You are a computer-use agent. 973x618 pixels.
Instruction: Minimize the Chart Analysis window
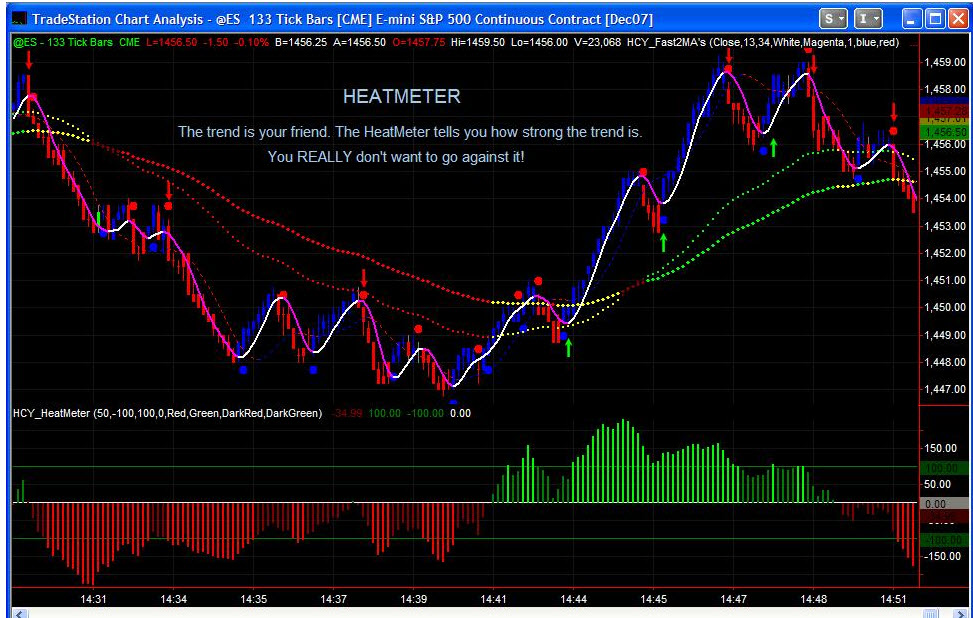point(911,19)
